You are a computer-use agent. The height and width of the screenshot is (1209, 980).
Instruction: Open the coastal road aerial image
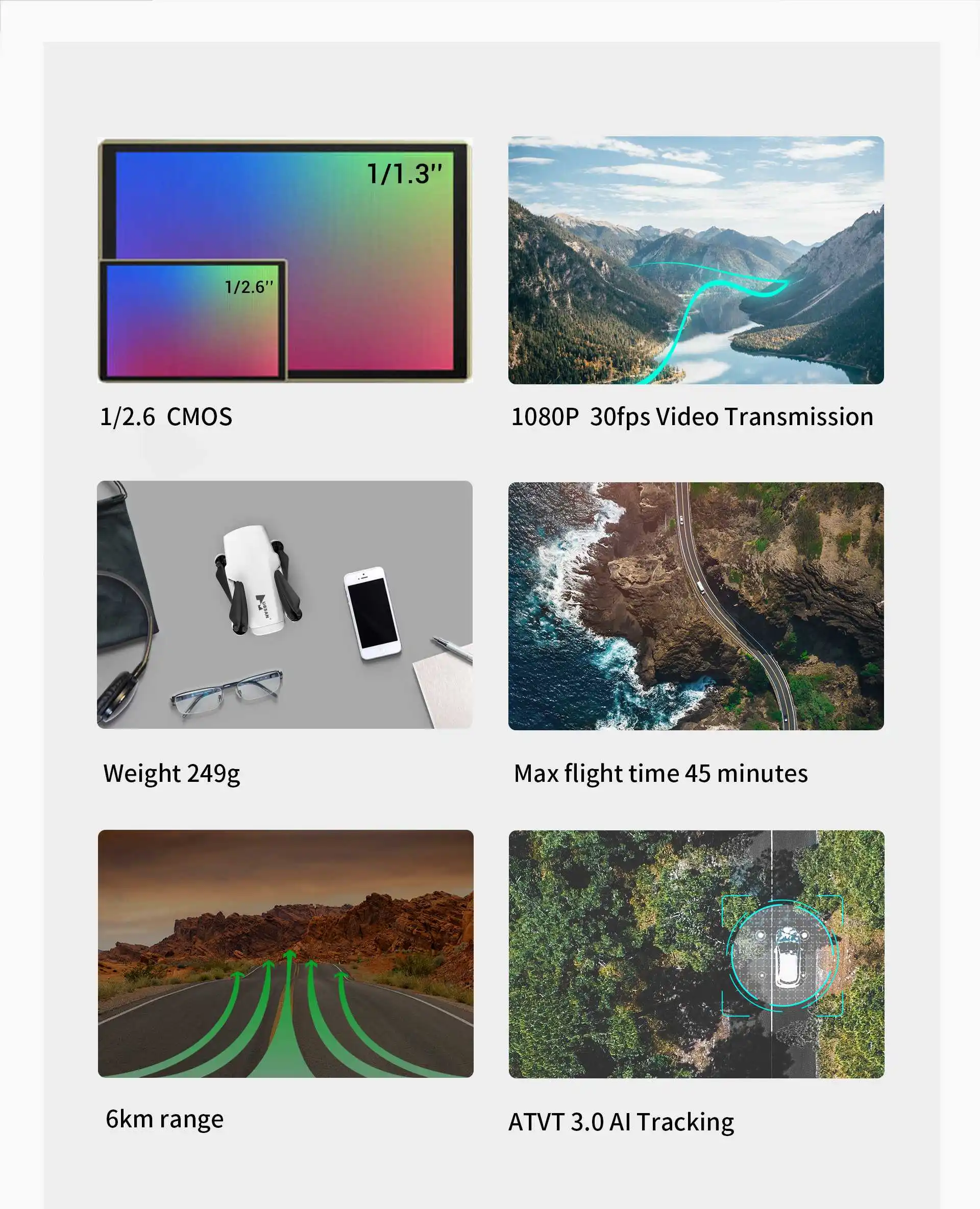coord(696,606)
